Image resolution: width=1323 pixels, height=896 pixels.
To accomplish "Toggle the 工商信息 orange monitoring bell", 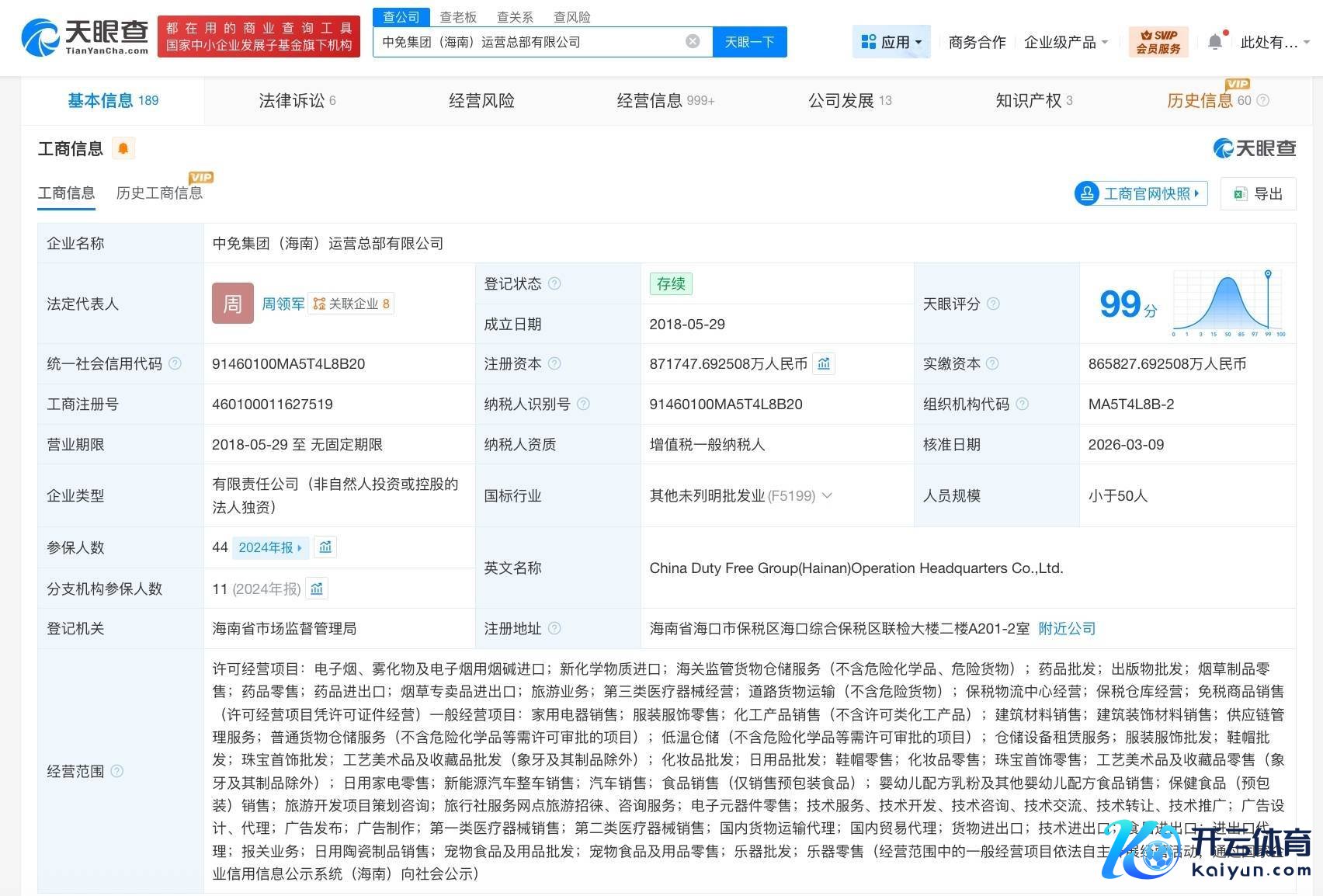I will coord(123,148).
